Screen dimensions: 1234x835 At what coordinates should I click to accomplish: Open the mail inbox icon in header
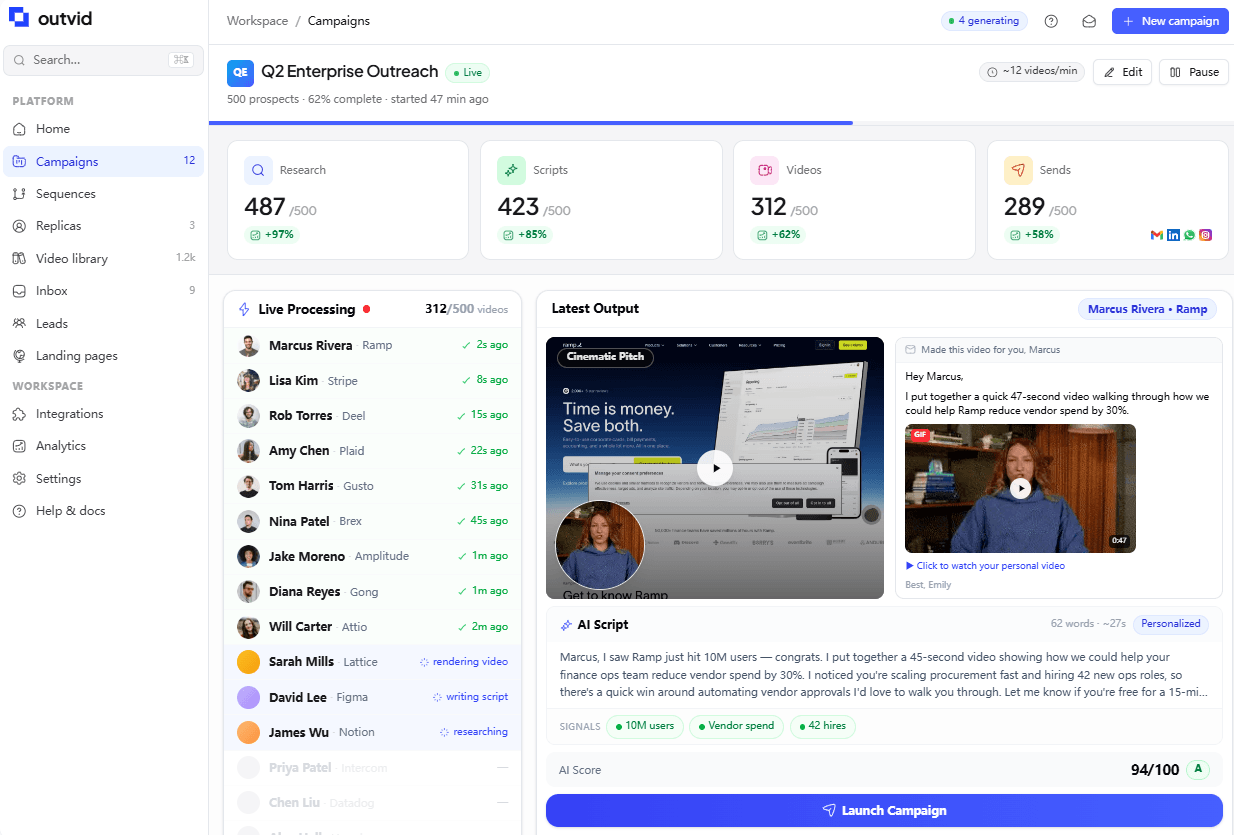click(1090, 21)
